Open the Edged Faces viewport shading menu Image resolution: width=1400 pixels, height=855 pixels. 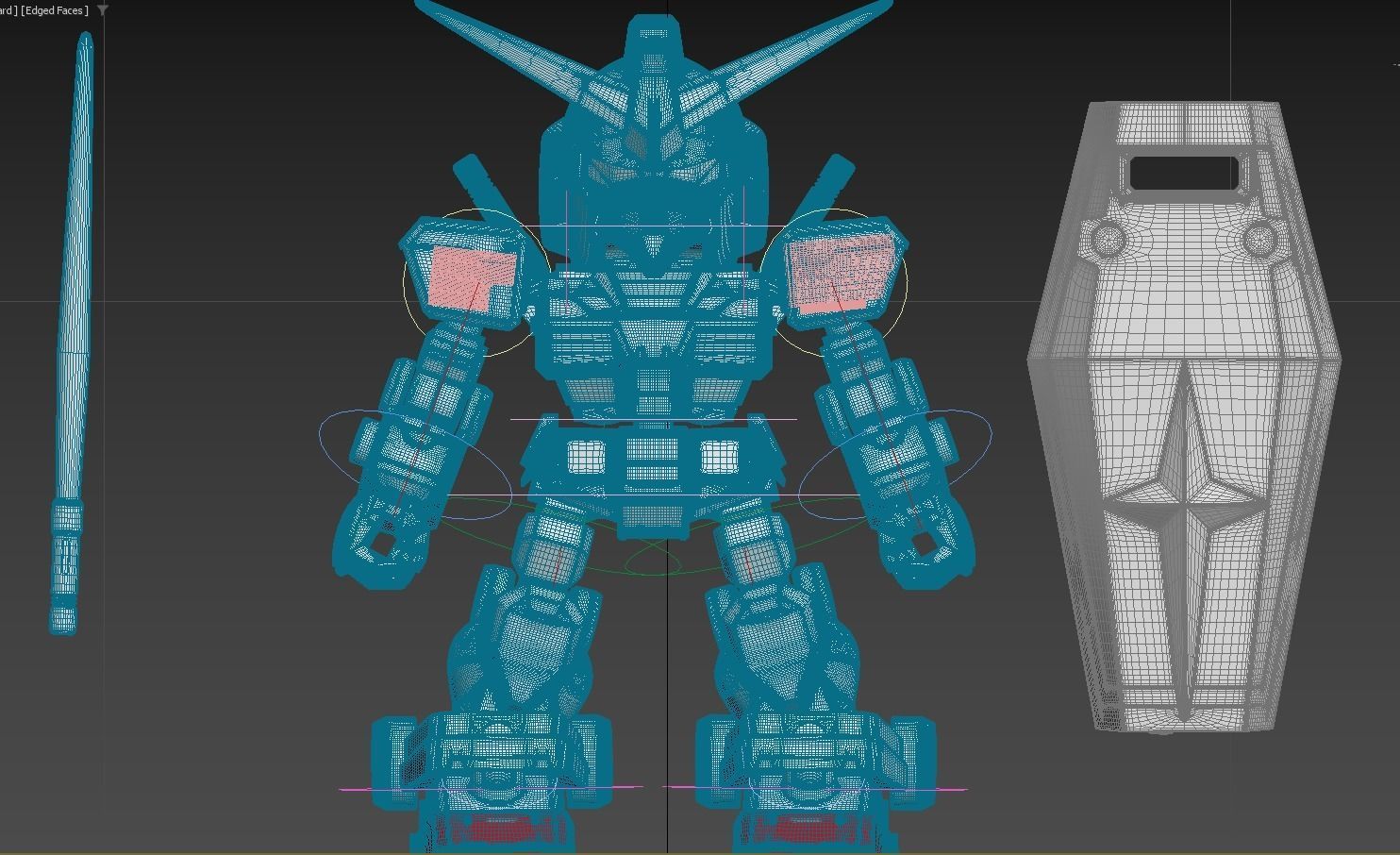[55, 10]
